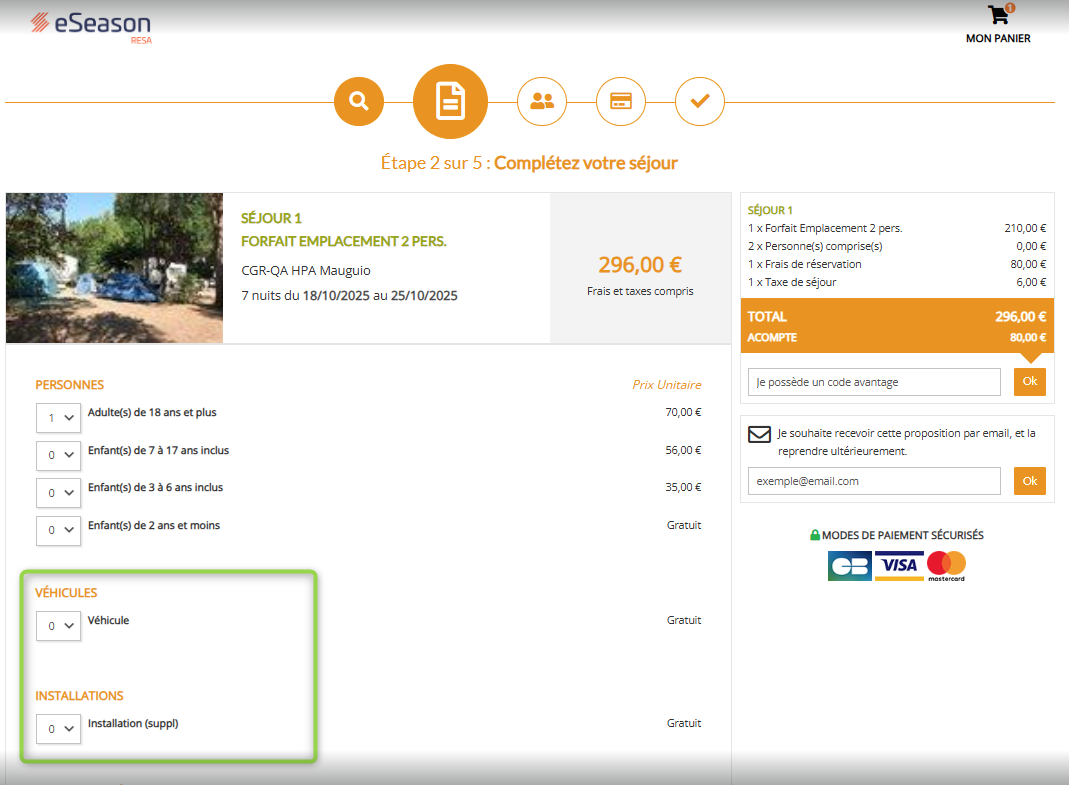Screen dimensions: 1069x785
Task: Select the payment card step icon
Action: tap(621, 101)
